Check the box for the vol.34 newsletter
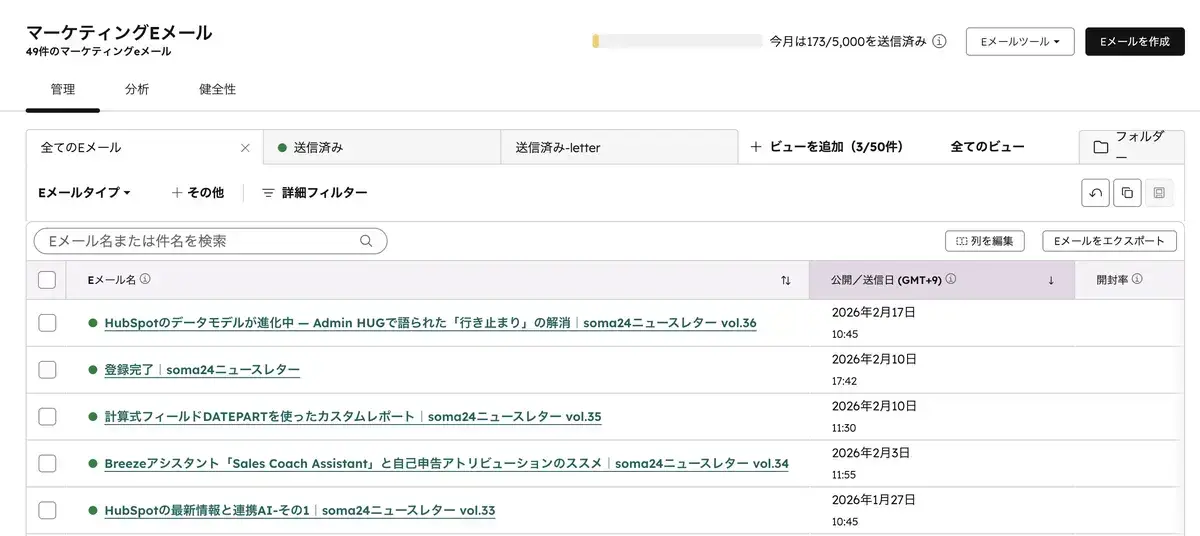The image size is (1200, 536). click(x=47, y=464)
